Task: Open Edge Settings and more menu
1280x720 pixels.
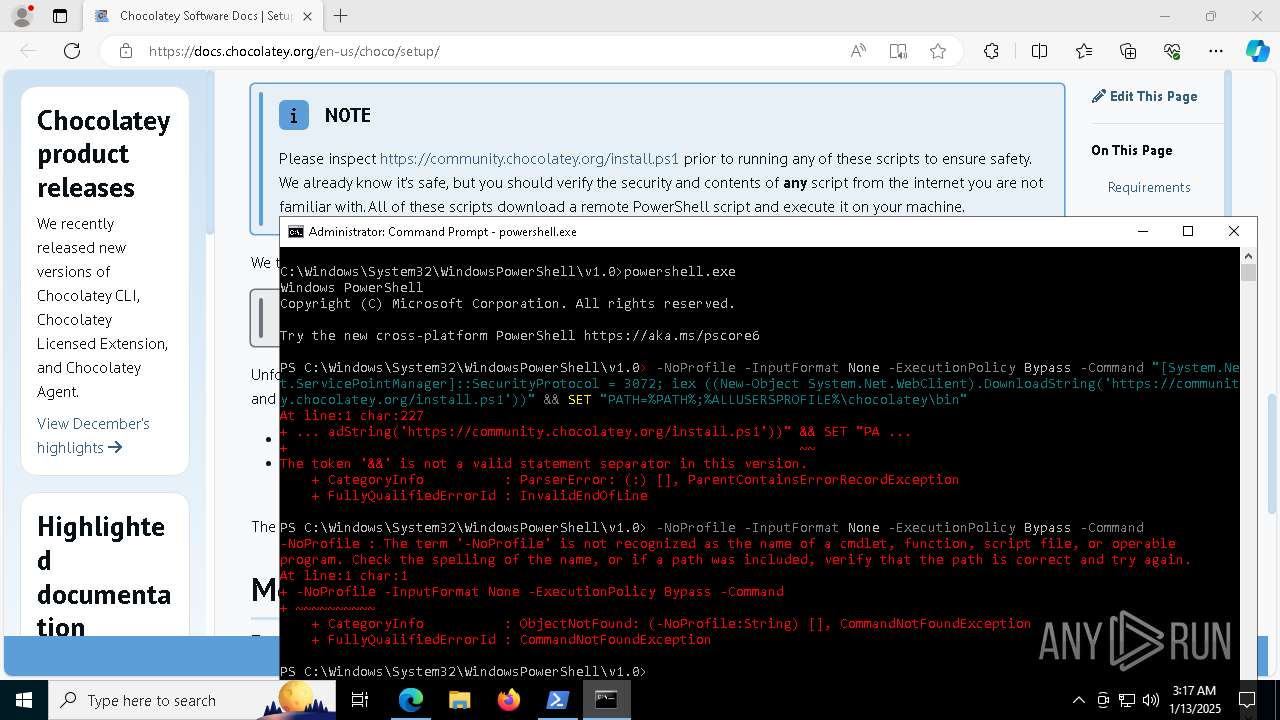Action: [x=1216, y=51]
